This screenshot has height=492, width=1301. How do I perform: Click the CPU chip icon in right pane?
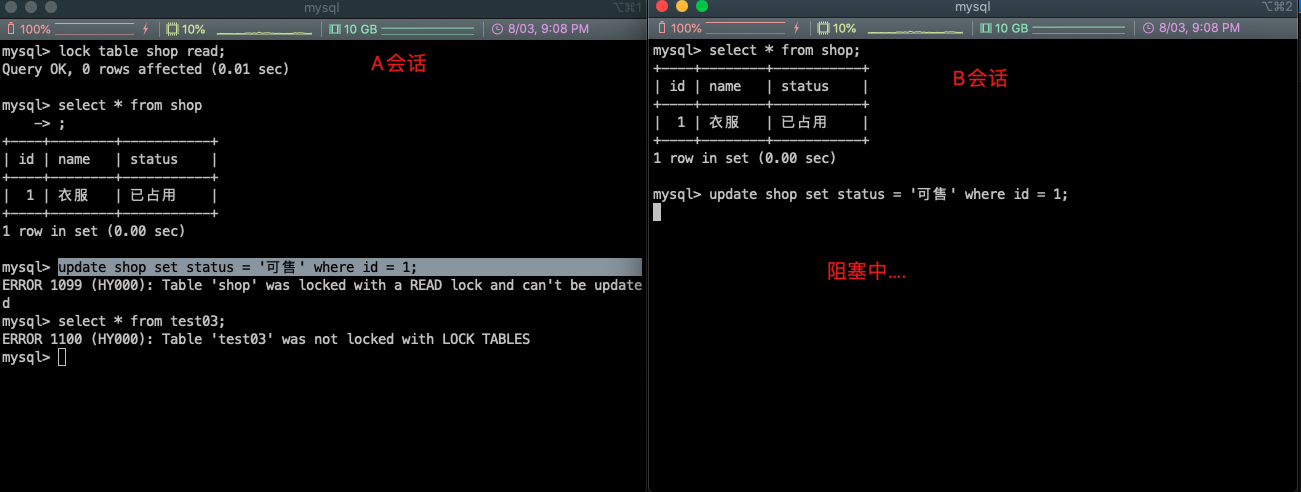pyautogui.click(x=823, y=29)
